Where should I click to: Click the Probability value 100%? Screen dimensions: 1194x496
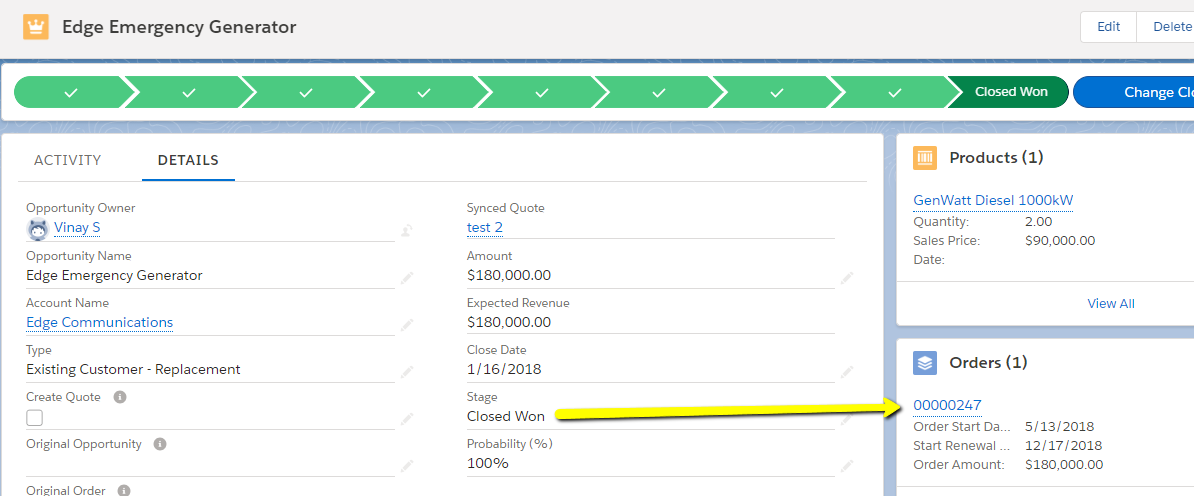tap(487, 463)
